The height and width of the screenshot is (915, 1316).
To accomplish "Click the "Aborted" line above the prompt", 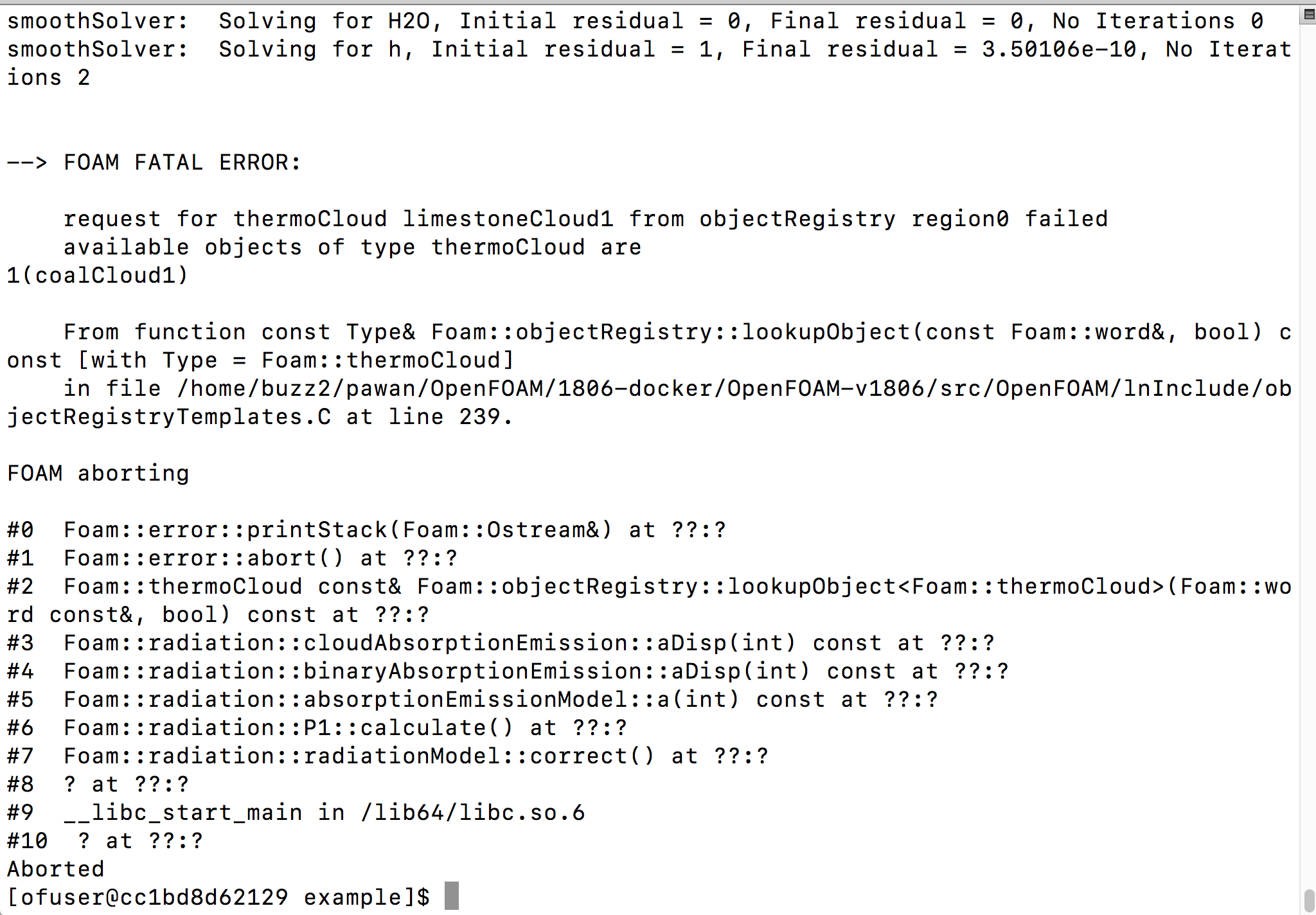I will tap(56, 869).
